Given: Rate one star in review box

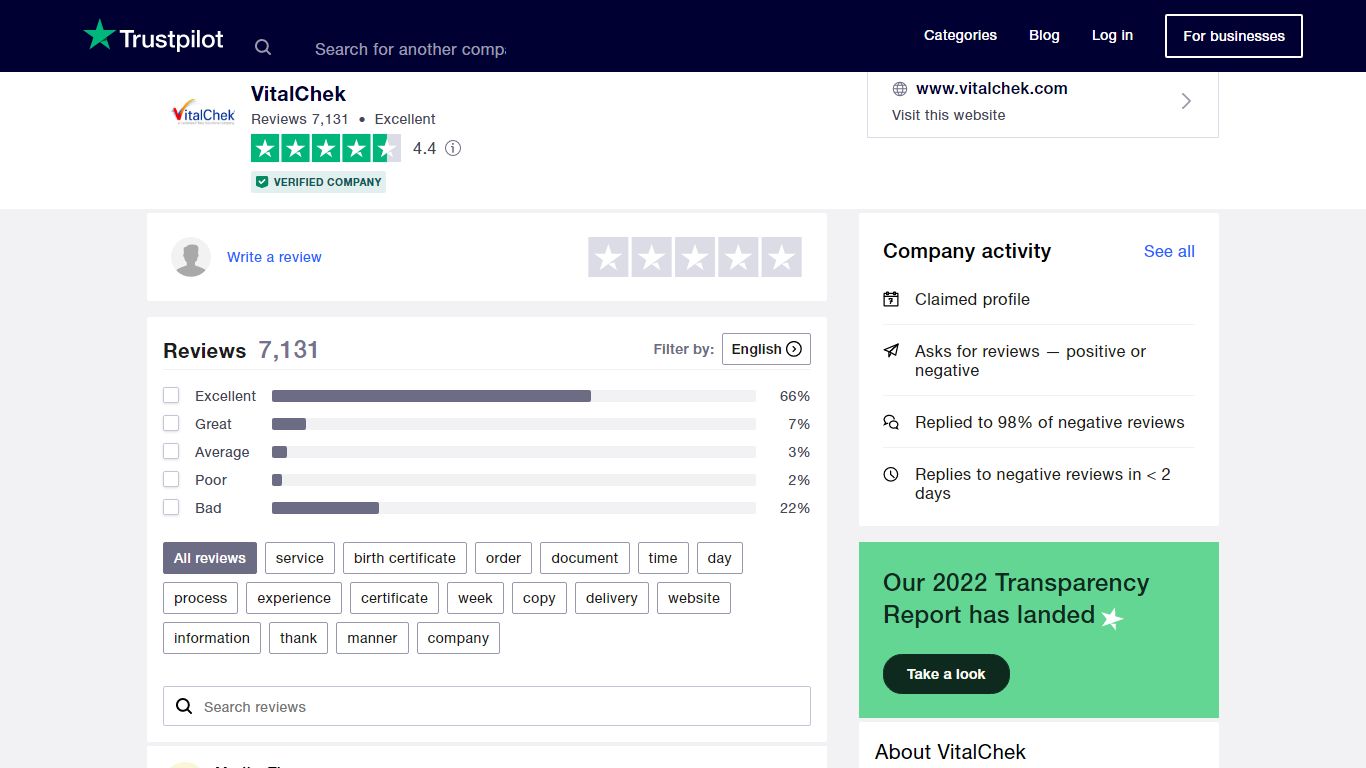Looking at the screenshot, I should point(608,257).
